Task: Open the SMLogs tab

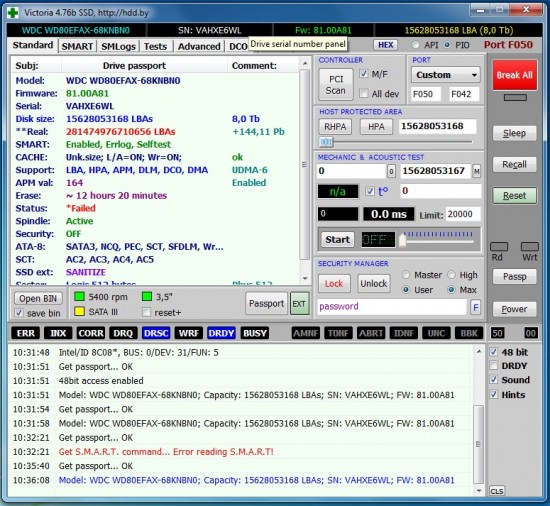Action: click(118, 46)
